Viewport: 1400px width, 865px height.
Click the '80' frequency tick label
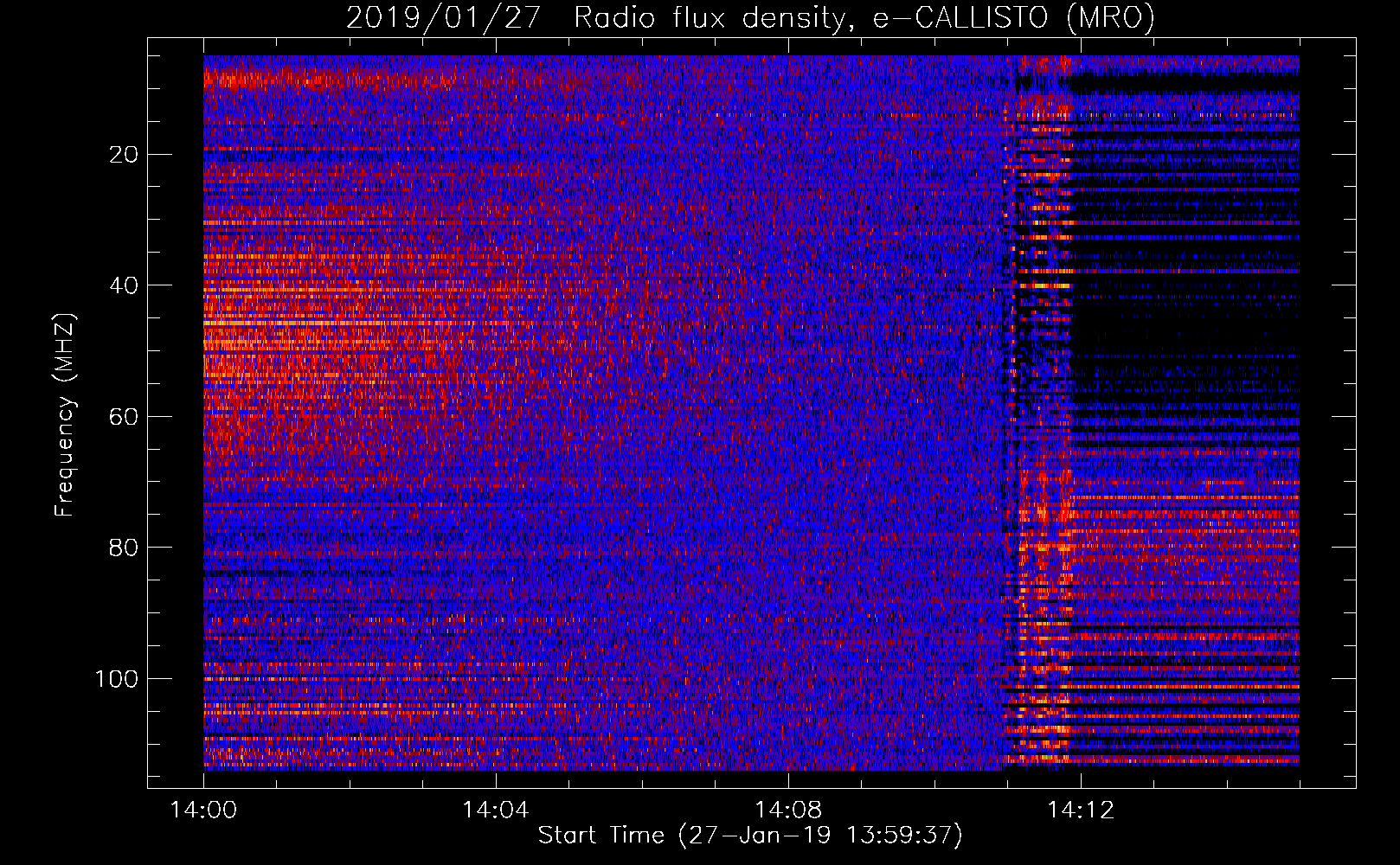click(125, 548)
